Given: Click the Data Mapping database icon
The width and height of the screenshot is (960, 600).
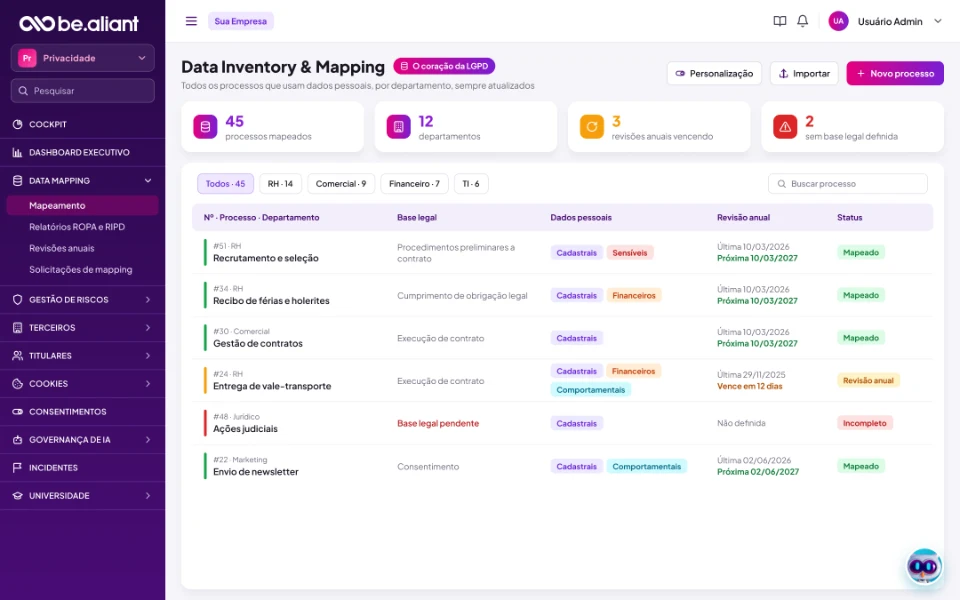Looking at the screenshot, I should [17, 181].
